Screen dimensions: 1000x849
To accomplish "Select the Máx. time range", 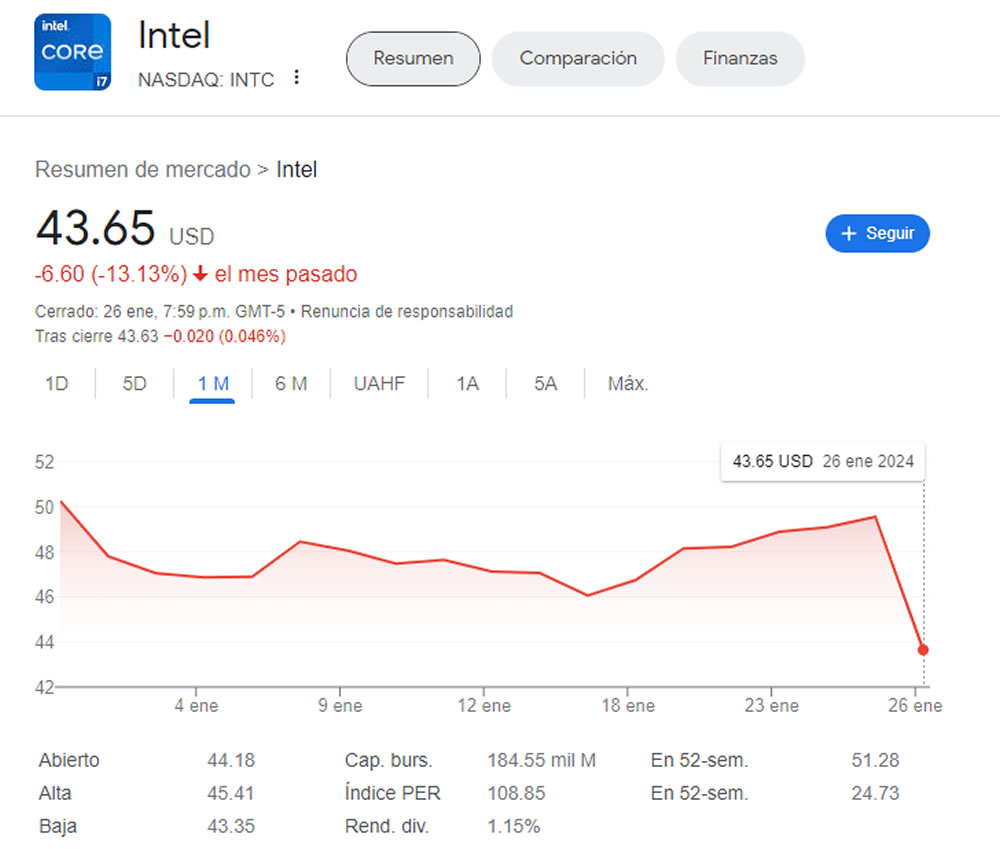I will 628,384.
